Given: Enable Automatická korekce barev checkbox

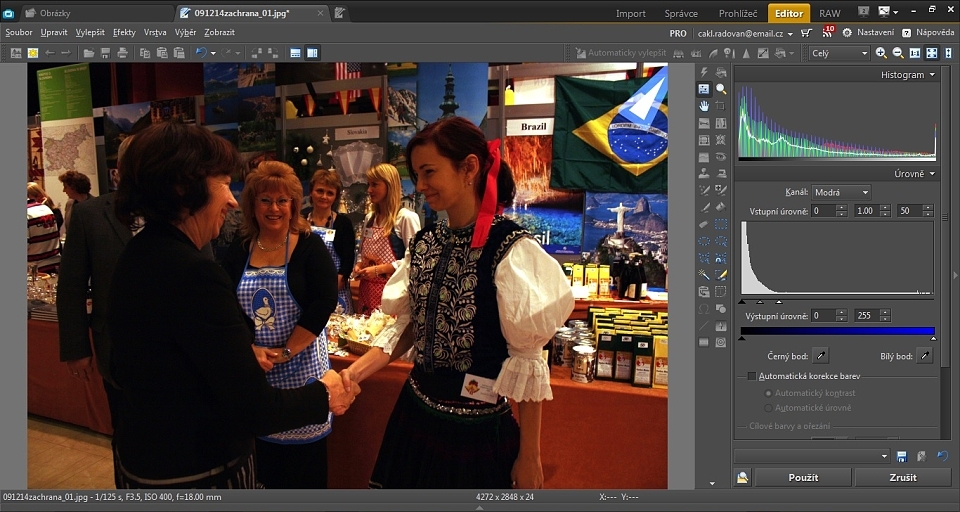Looking at the screenshot, I should tap(752, 376).
